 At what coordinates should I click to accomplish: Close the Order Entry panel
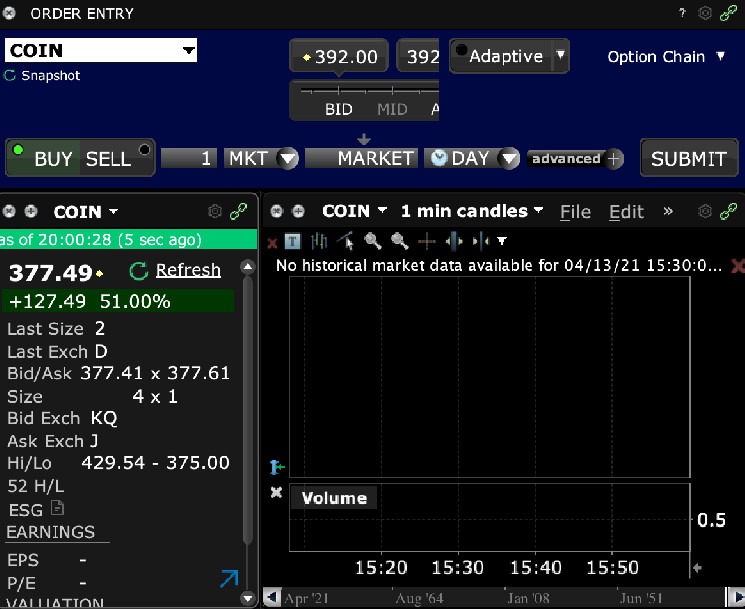coord(9,13)
